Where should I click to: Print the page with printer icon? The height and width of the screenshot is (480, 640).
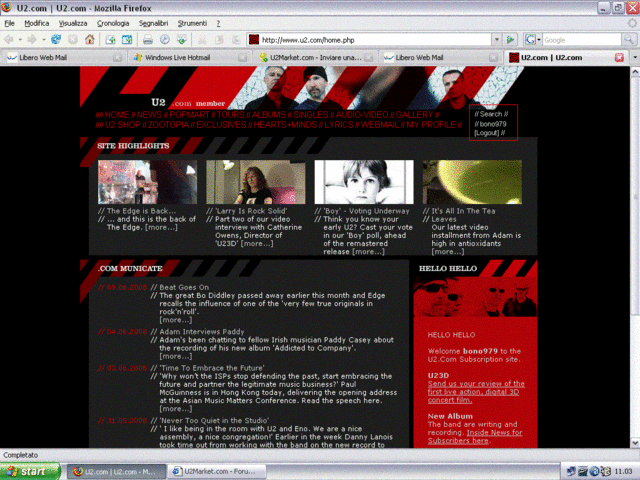click(x=148, y=40)
